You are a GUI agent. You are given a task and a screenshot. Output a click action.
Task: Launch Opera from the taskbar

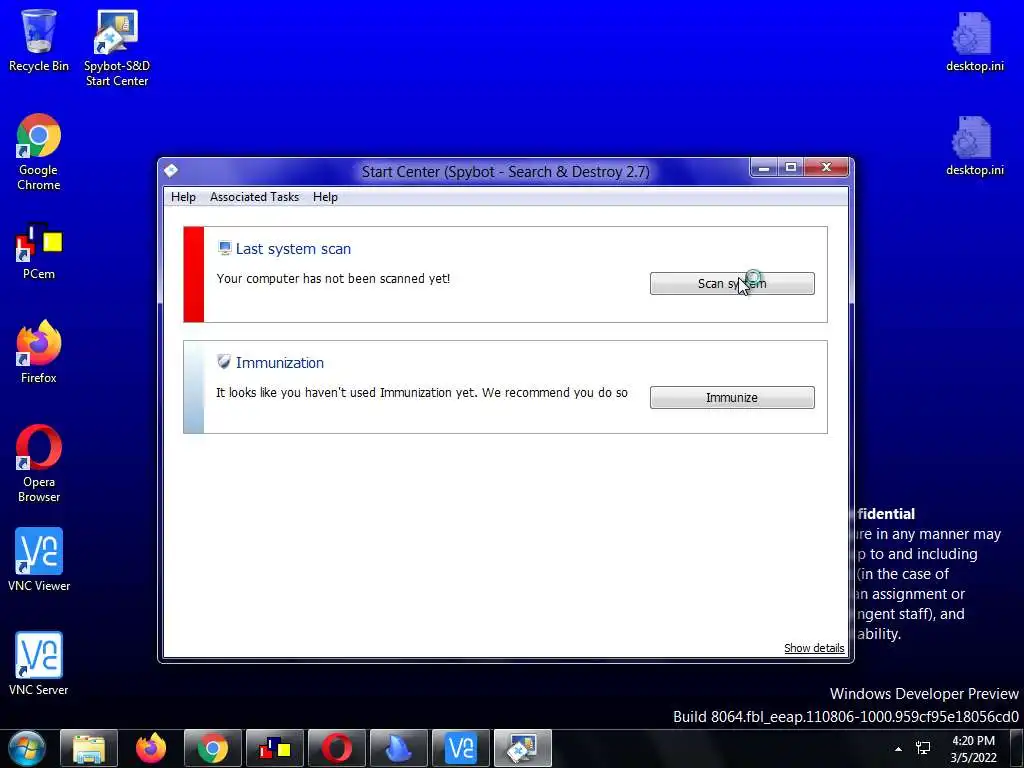(337, 748)
